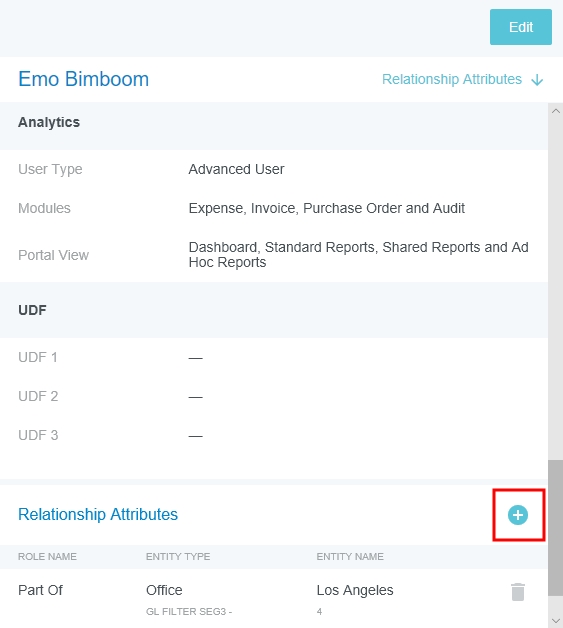The width and height of the screenshot is (563, 628).
Task: Click the scrollbar down arrow
Action: click(555, 621)
